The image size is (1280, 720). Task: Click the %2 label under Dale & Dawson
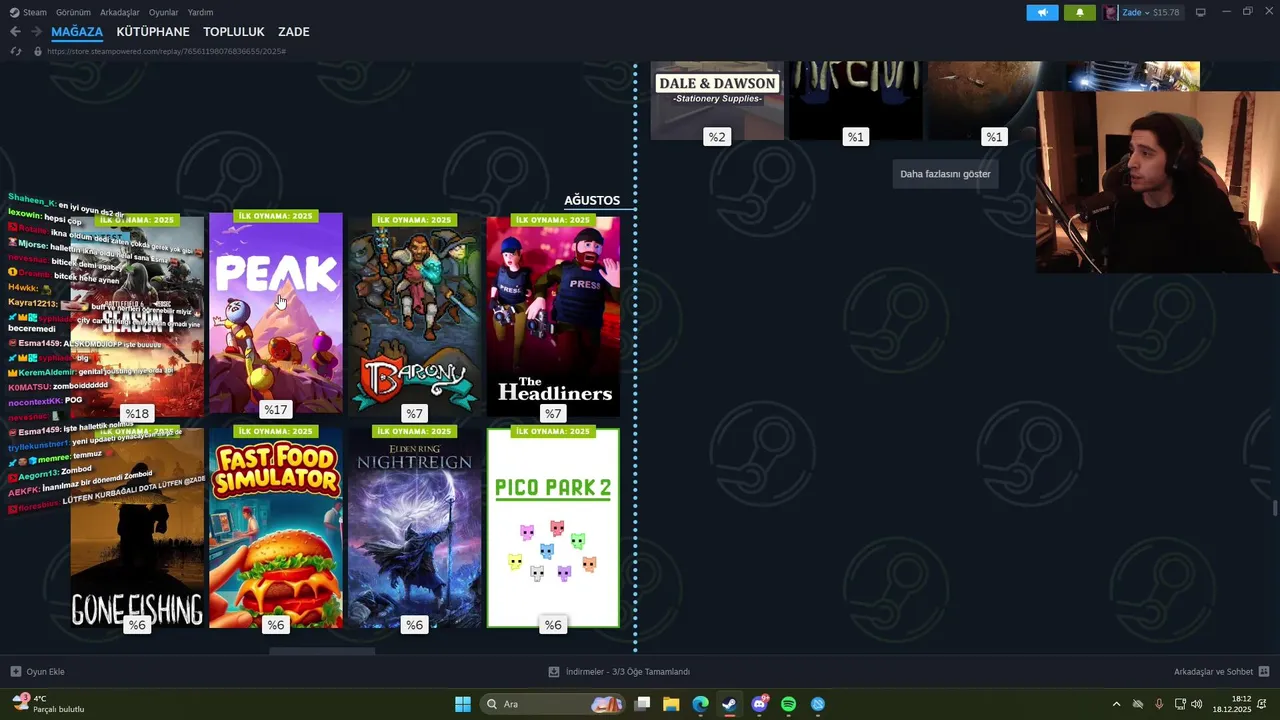coord(717,137)
